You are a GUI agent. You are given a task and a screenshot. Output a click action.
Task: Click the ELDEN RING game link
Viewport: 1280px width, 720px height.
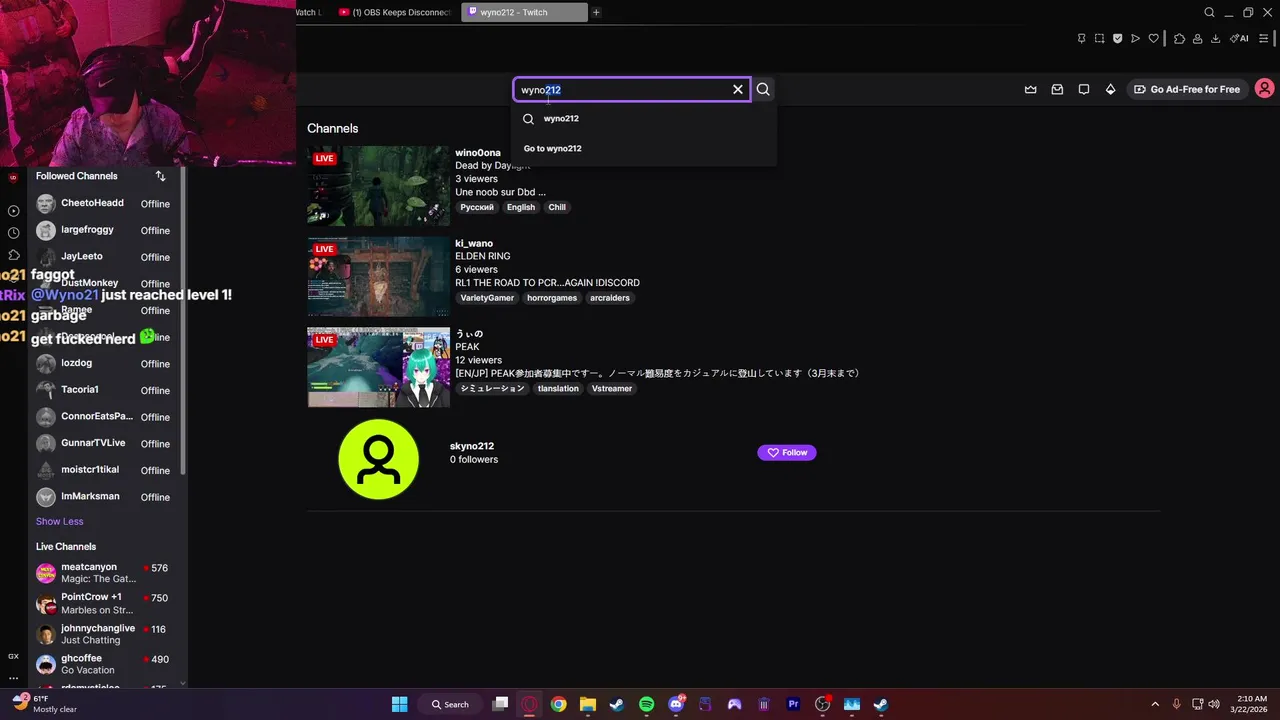(483, 256)
